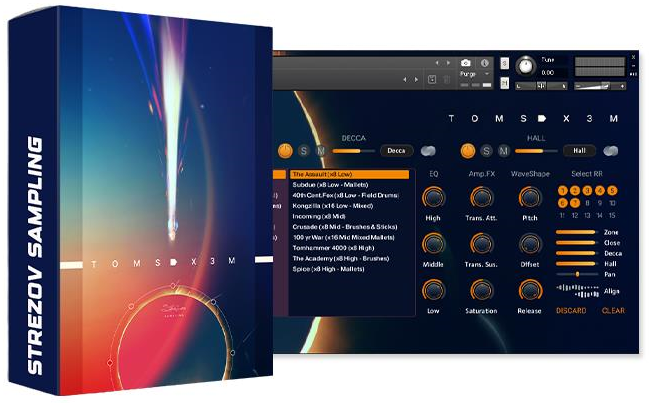Enable round robin 10
649x403 pixels.
[612, 203]
